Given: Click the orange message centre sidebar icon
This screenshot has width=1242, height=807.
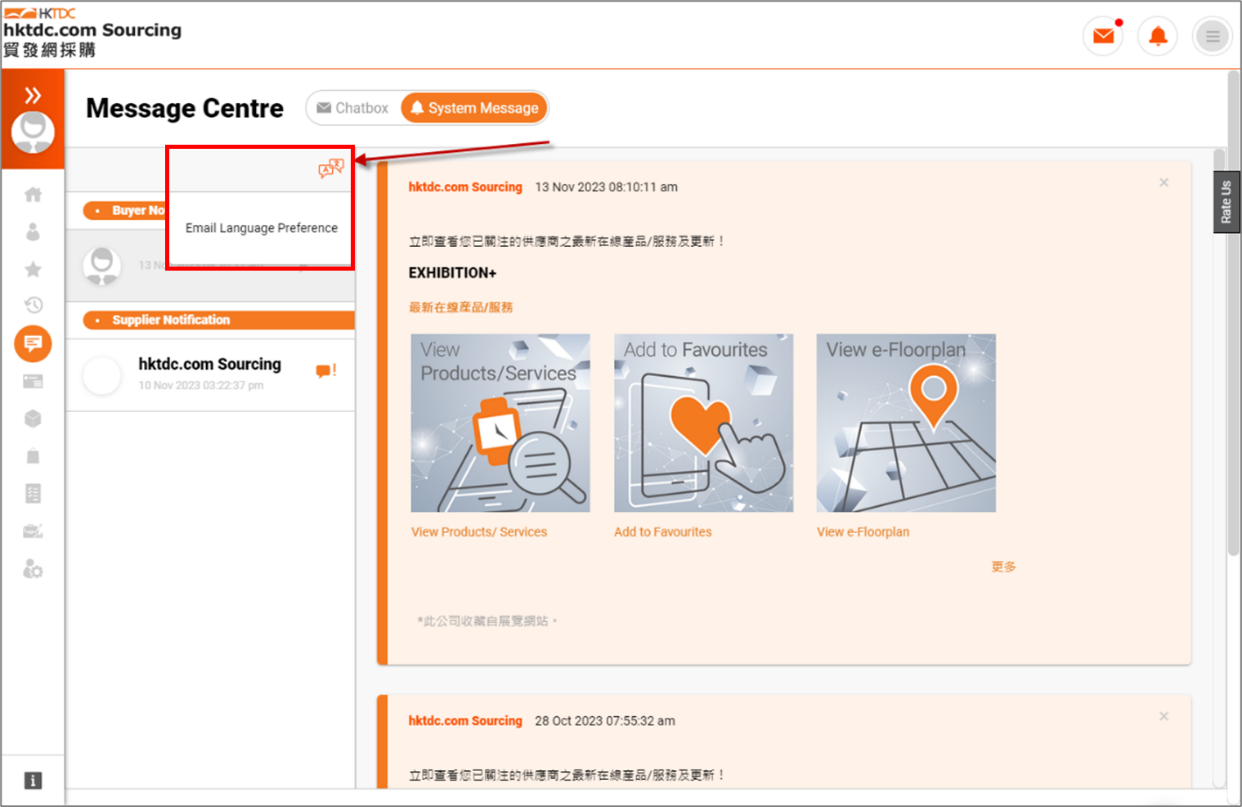Looking at the screenshot, I should 33,344.
